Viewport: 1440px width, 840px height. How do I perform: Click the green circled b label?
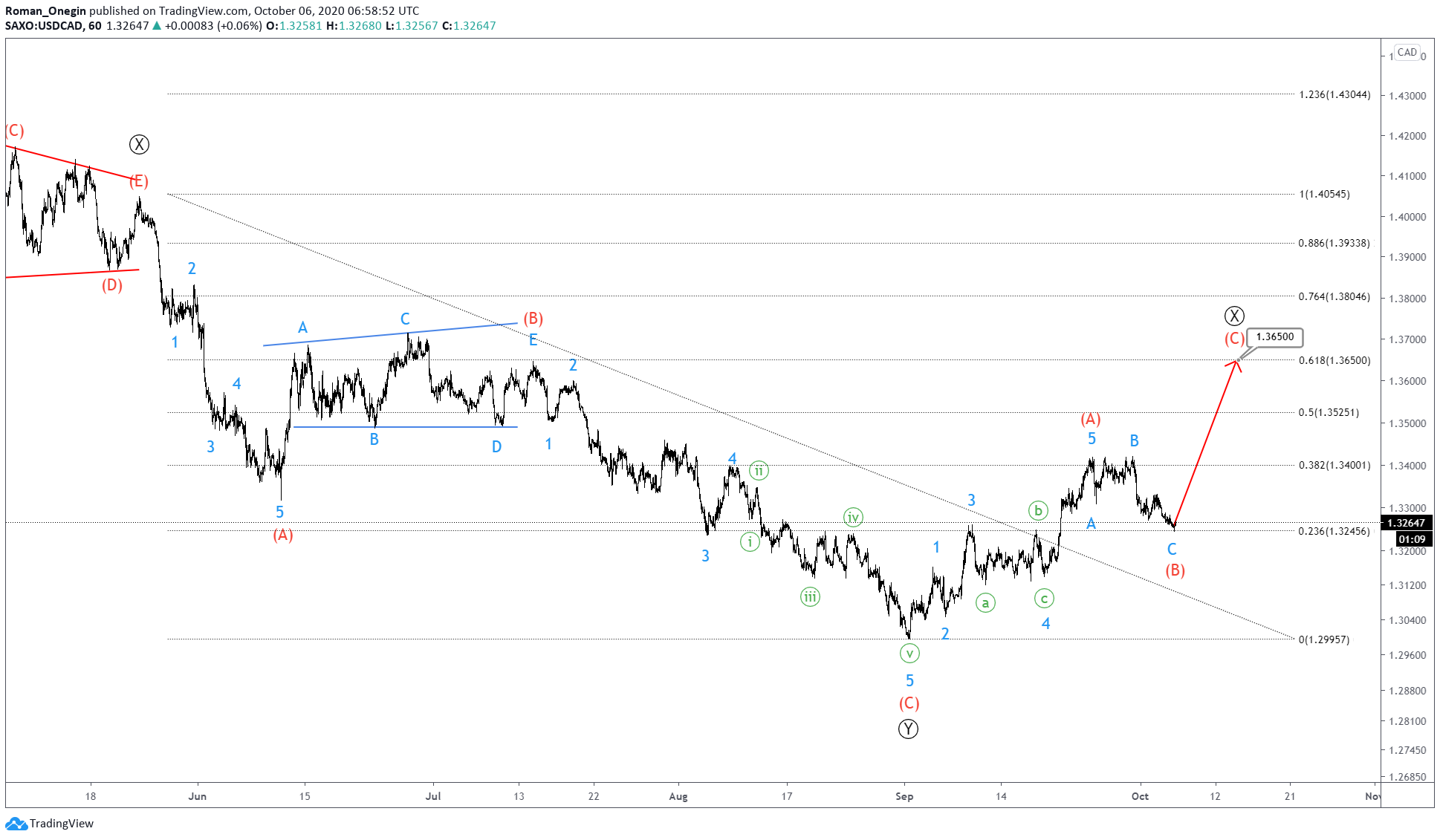point(1038,510)
